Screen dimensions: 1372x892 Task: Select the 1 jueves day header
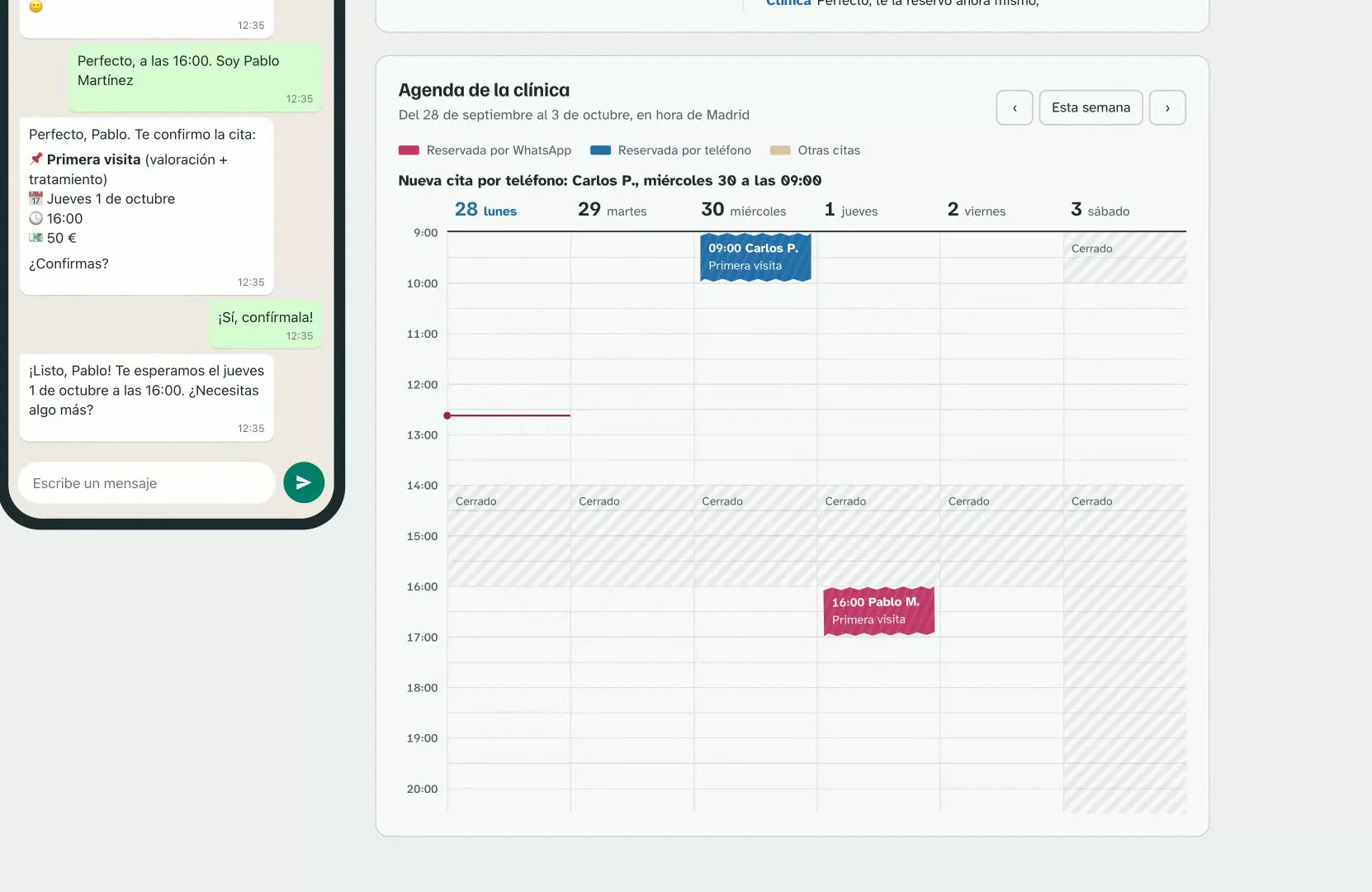[x=851, y=210]
